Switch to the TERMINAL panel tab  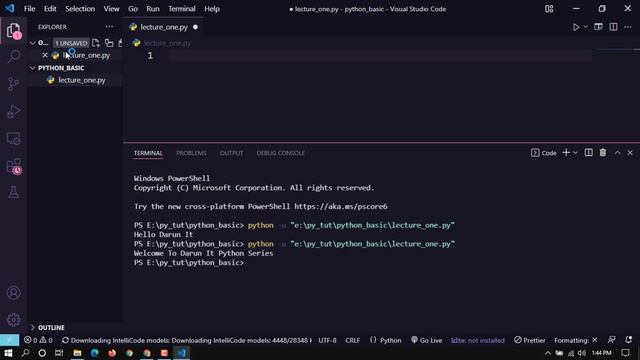point(148,153)
